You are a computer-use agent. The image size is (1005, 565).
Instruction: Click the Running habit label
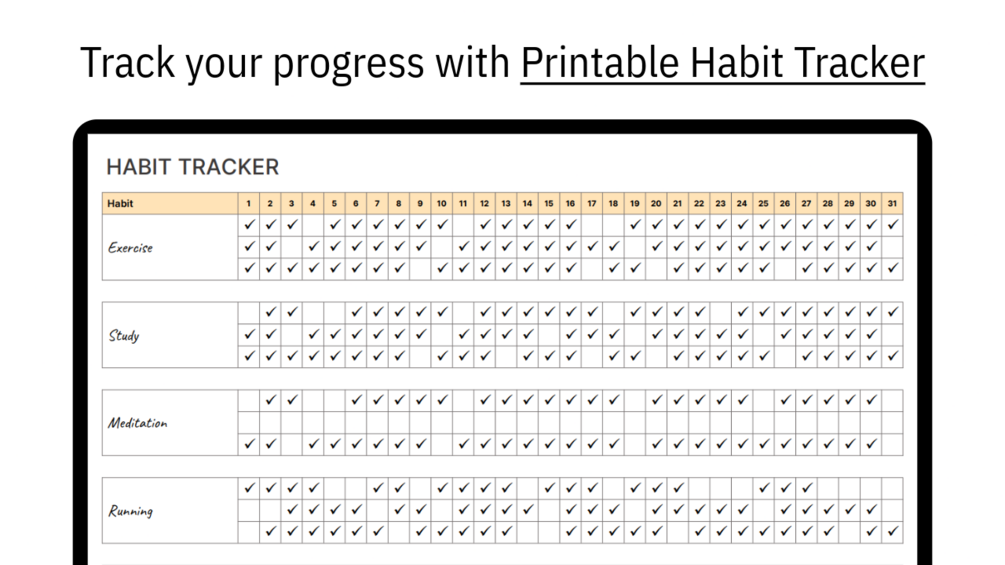(131, 511)
